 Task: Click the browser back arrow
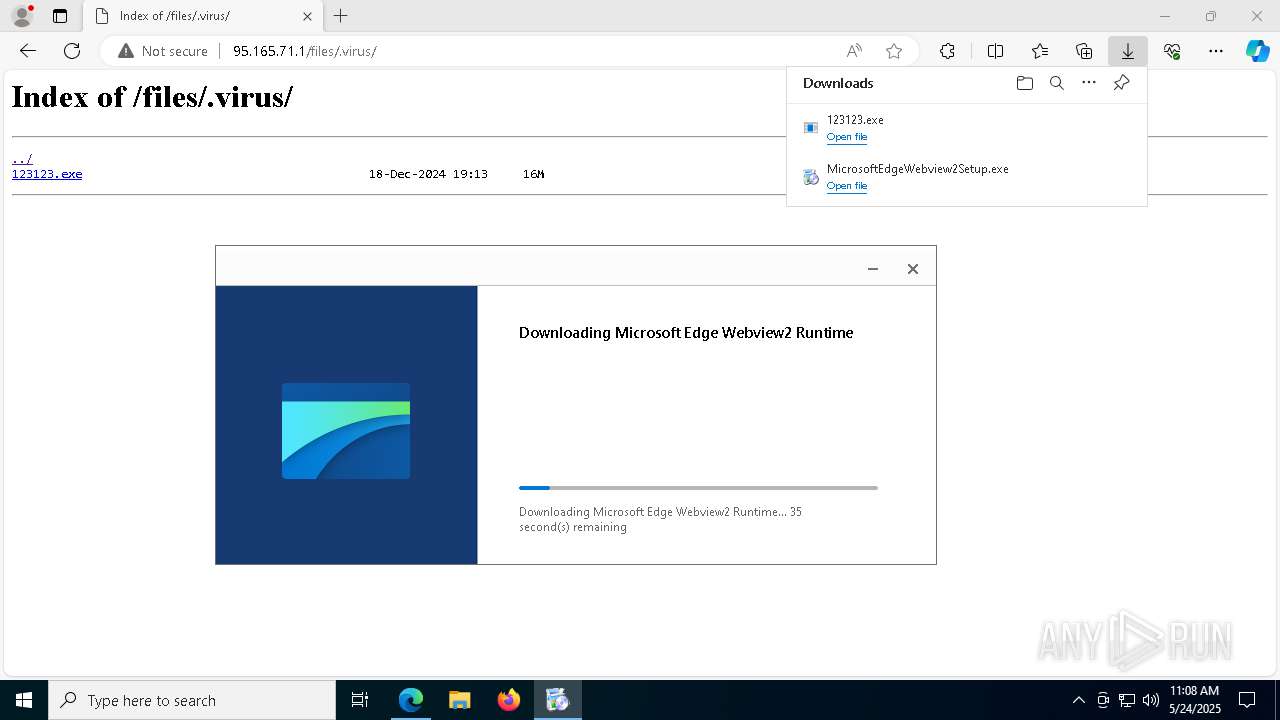pyautogui.click(x=28, y=51)
